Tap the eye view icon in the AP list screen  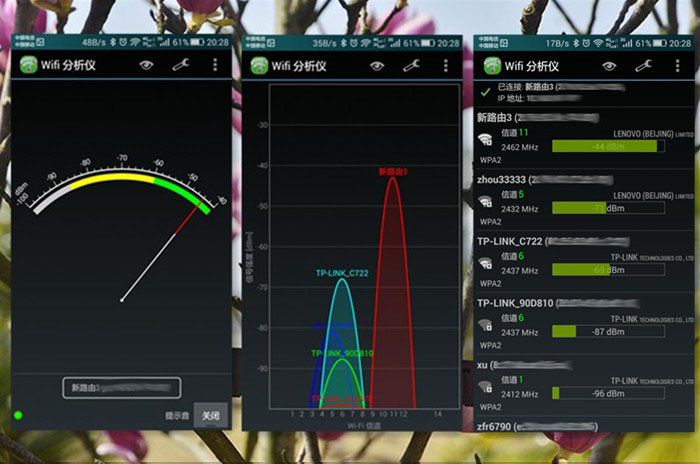[609, 67]
